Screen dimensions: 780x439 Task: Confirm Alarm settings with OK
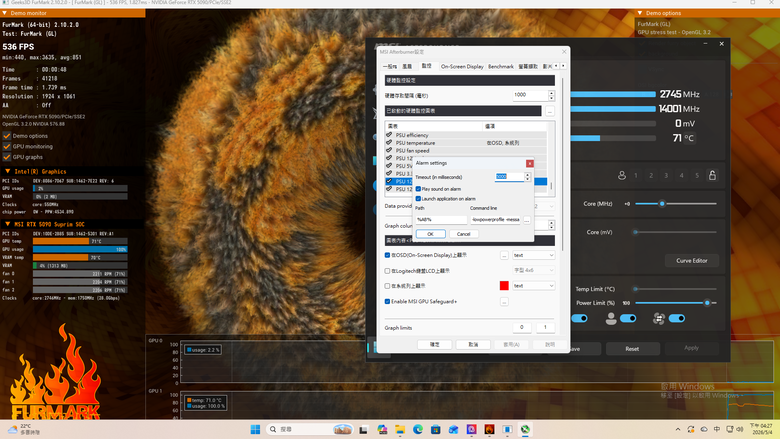point(430,234)
